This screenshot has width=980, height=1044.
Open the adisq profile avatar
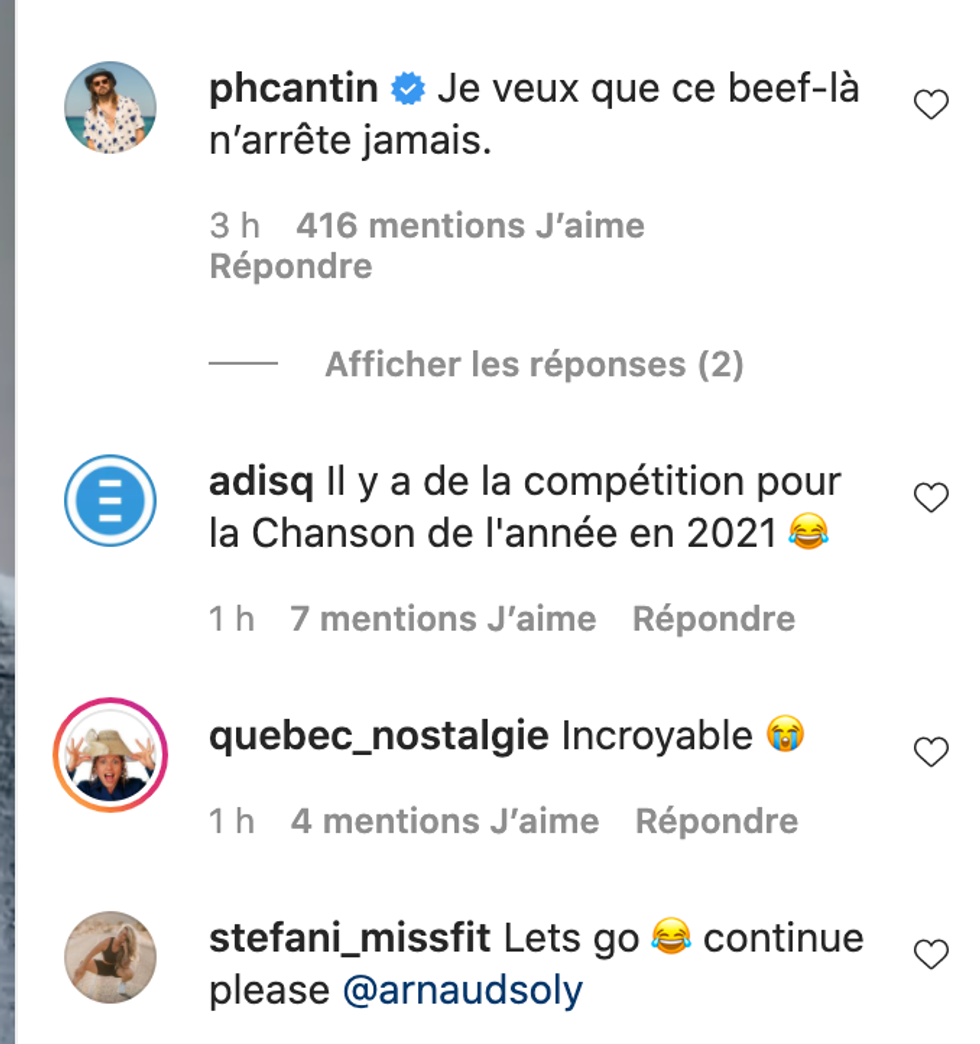(x=110, y=501)
